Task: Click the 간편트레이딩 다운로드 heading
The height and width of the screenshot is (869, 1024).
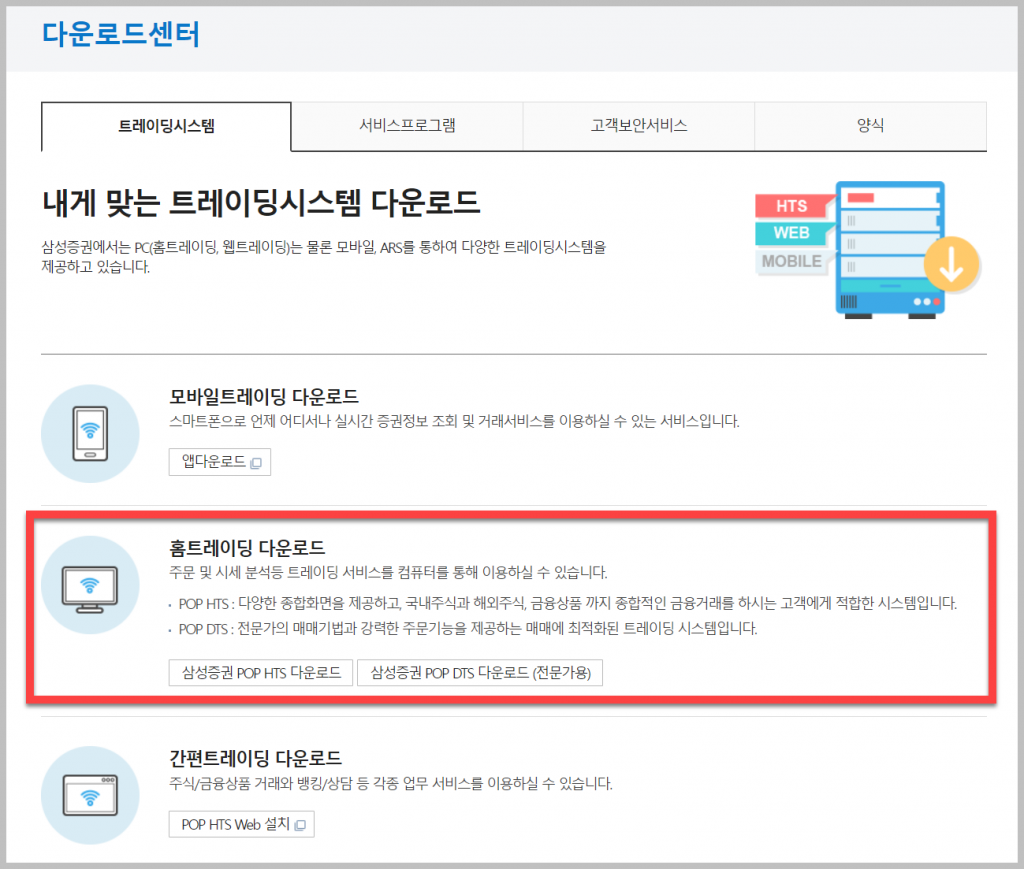Action: (255, 758)
